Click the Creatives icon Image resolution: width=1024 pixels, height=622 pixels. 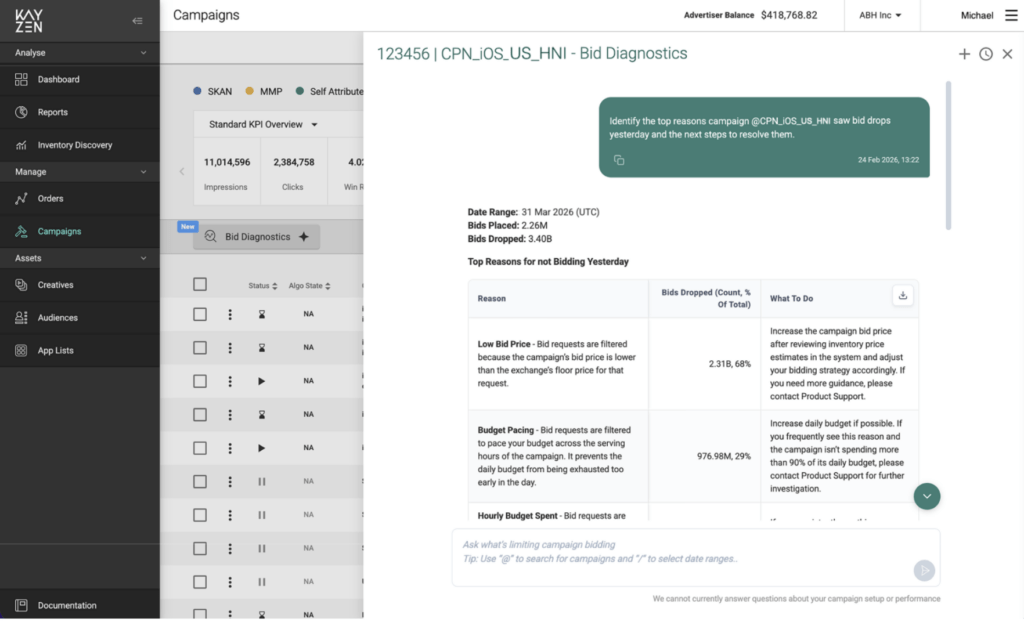(21, 285)
